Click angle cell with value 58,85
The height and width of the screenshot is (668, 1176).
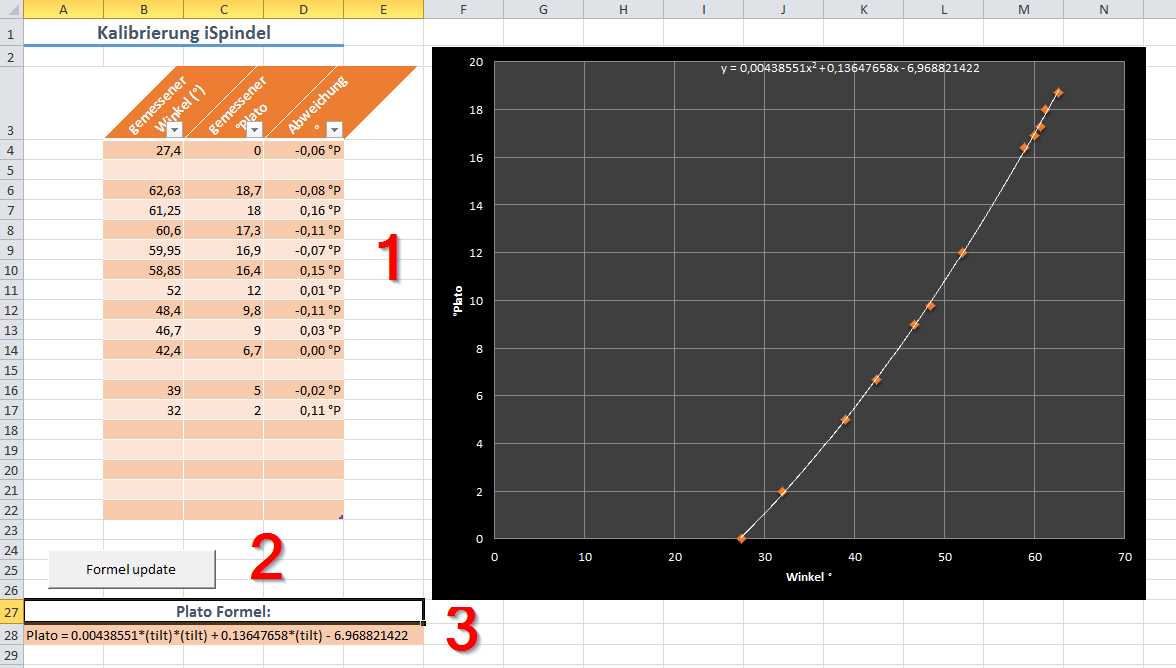(143, 270)
